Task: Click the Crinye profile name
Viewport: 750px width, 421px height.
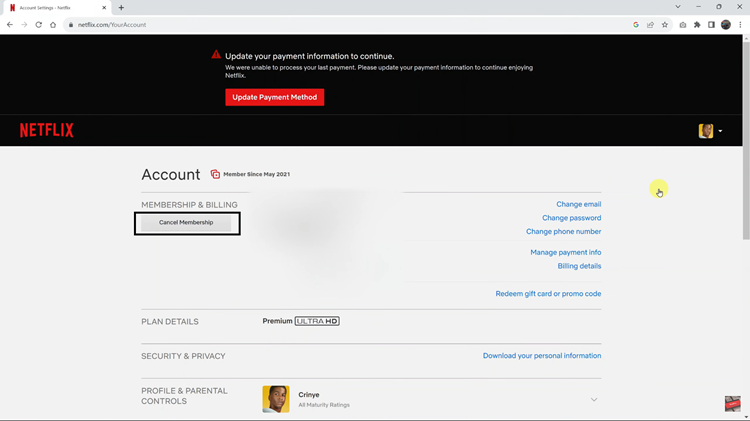Action: (x=309, y=395)
